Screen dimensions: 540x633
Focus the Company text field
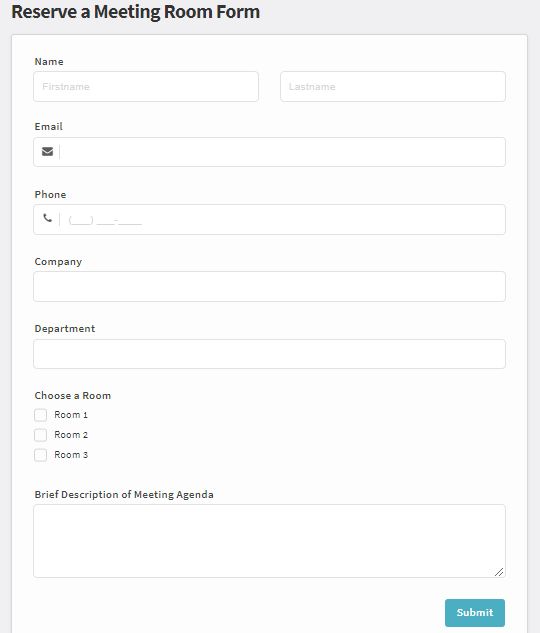[269, 287]
